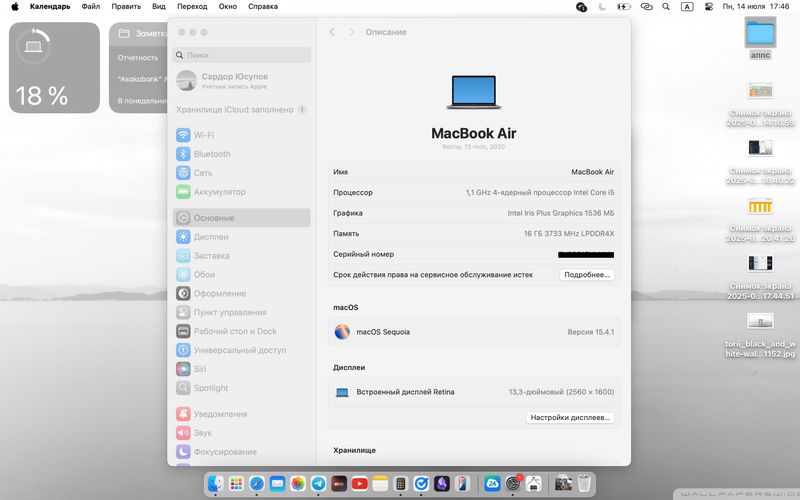
Task: Open Bluetooth settings in the sidebar
Action: [241, 154]
